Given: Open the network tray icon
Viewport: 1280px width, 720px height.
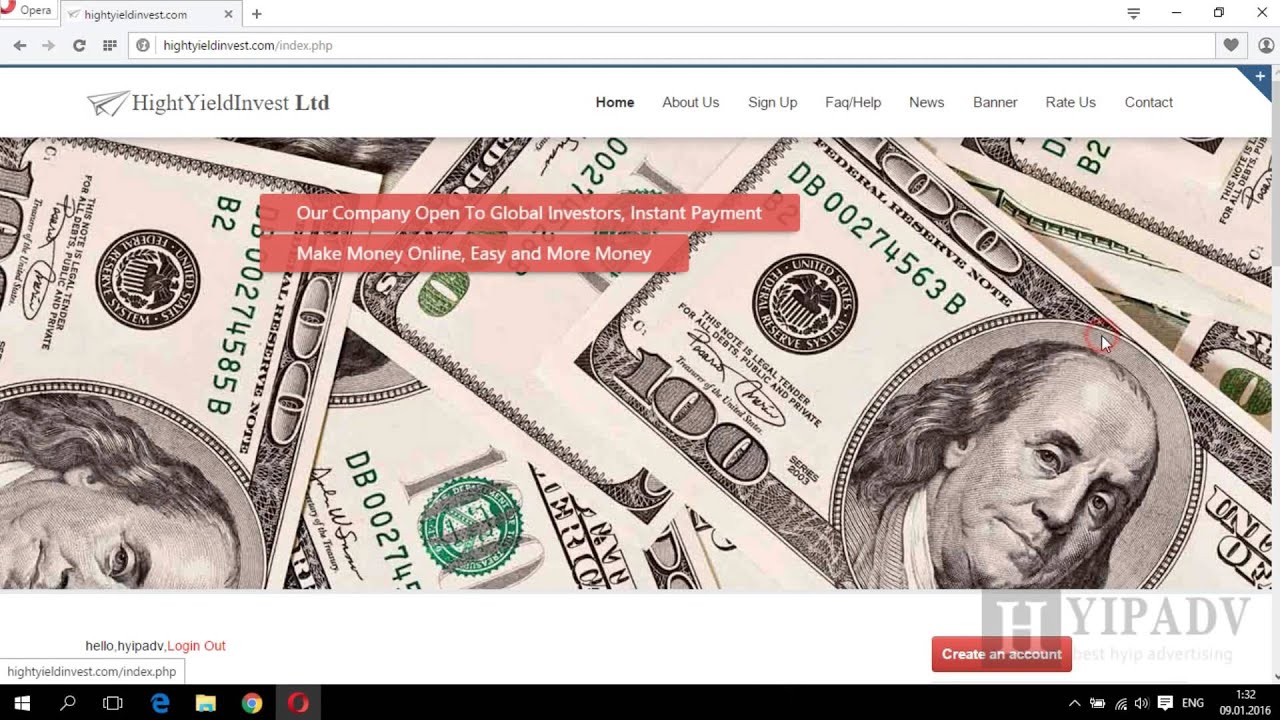Looking at the screenshot, I should (1120, 703).
